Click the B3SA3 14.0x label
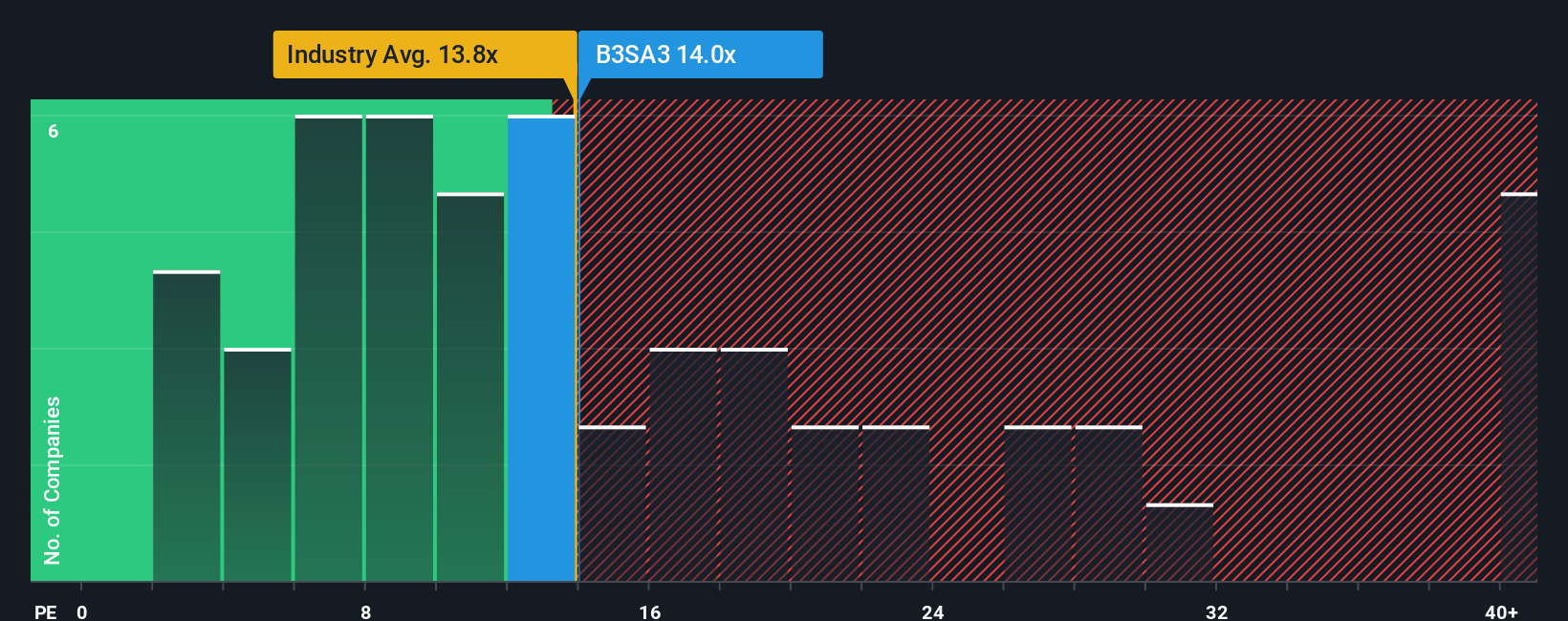 [x=700, y=54]
